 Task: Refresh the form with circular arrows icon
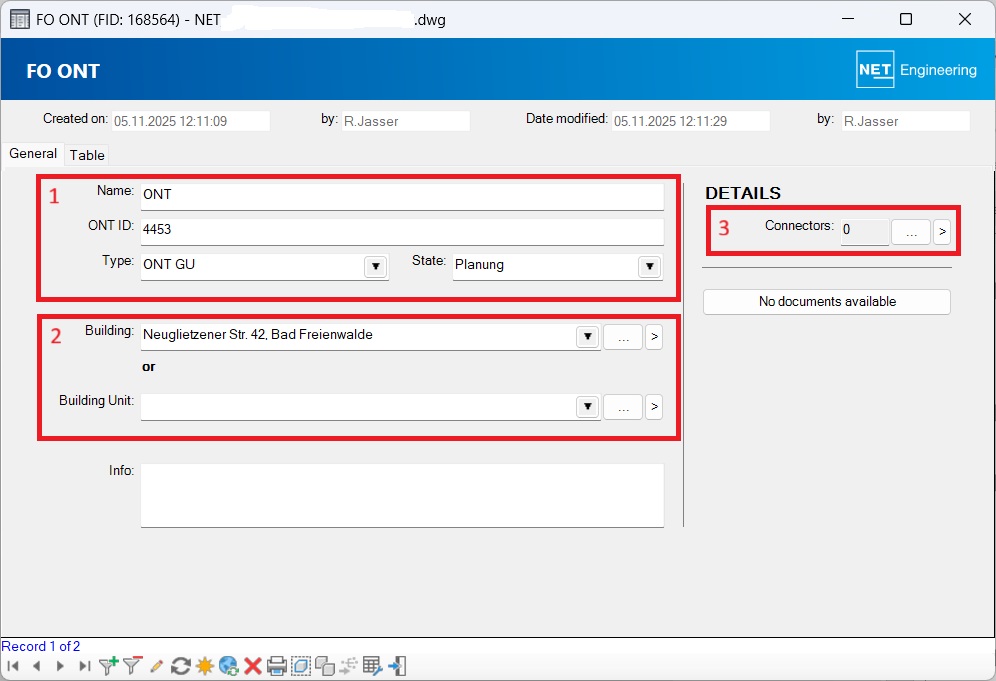(x=181, y=666)
